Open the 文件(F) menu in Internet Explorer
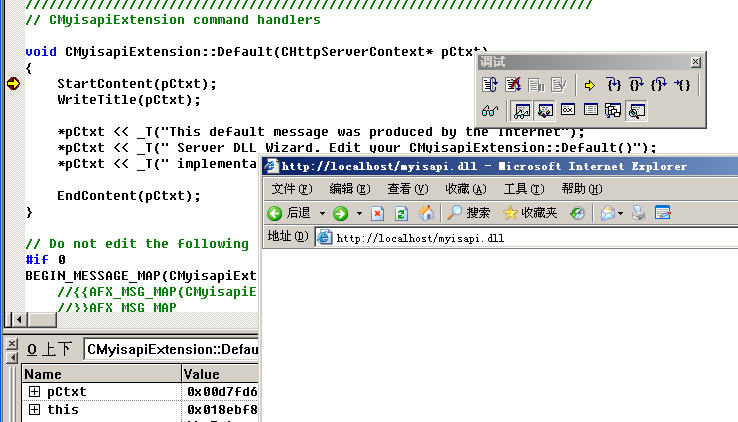 (292, 189)
